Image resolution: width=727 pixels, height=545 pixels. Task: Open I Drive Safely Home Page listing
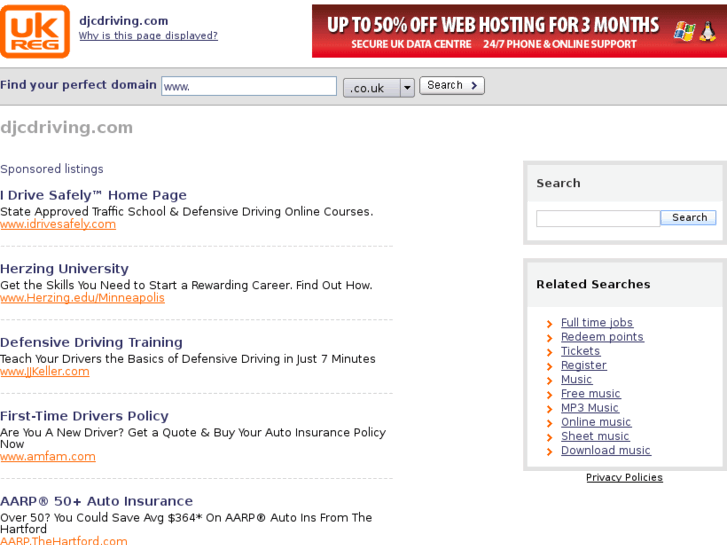click(93, 195)
